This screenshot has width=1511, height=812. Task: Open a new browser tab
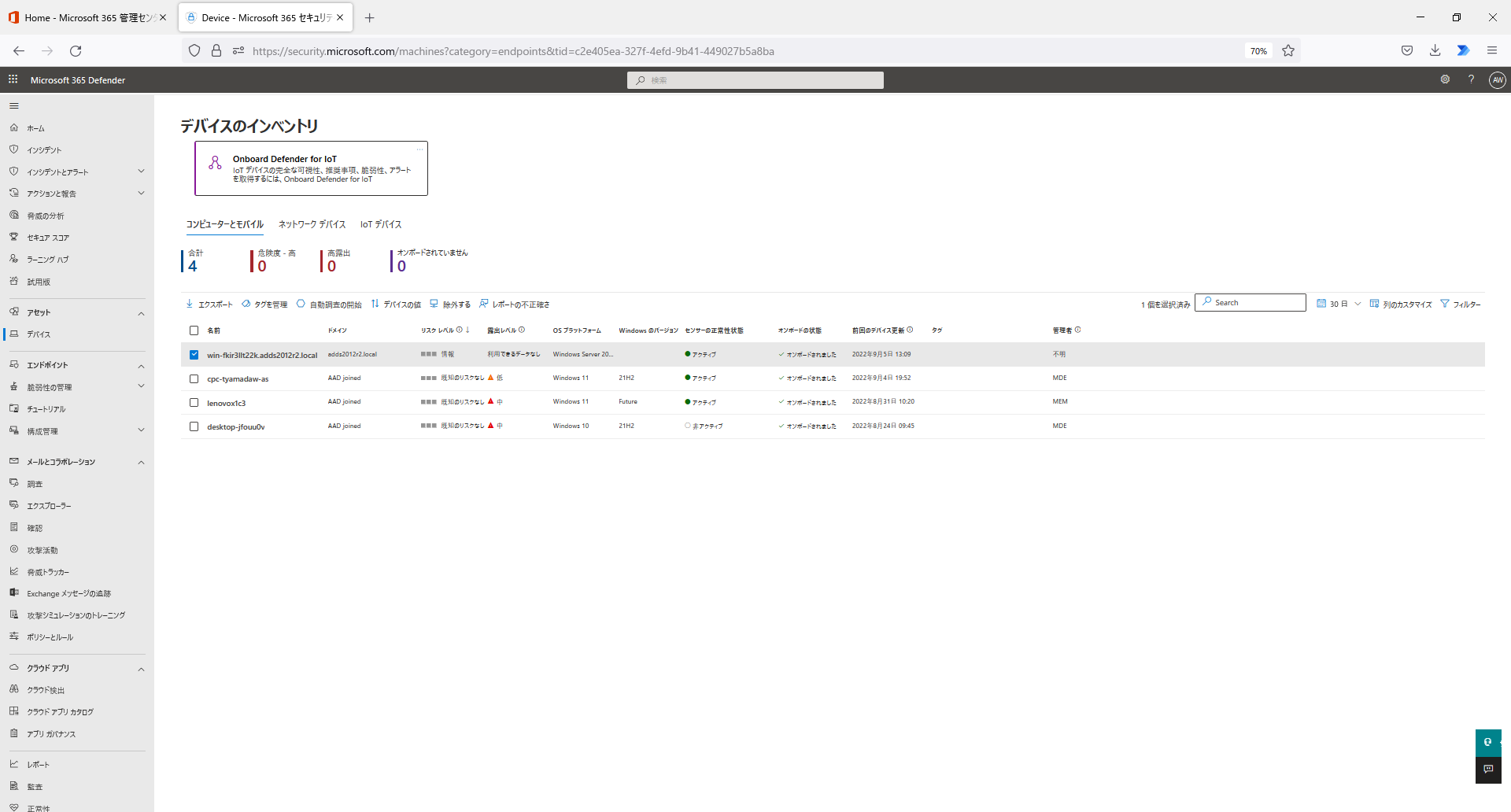click(x=369, y=17)
